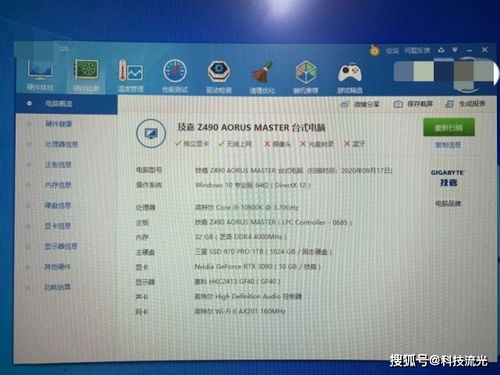500x375 pixels.
Task: Click the skin/shirt icon next to 问题反馈
Action: coord(441,50)
